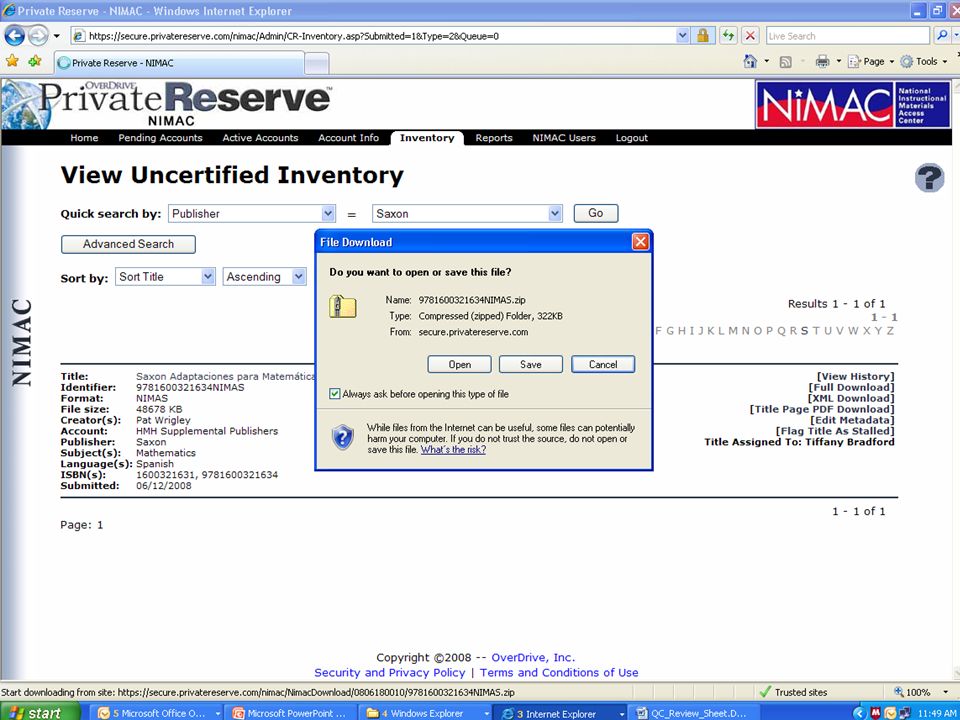
Task: Click the XML Download link
Action: coord(851,399)
